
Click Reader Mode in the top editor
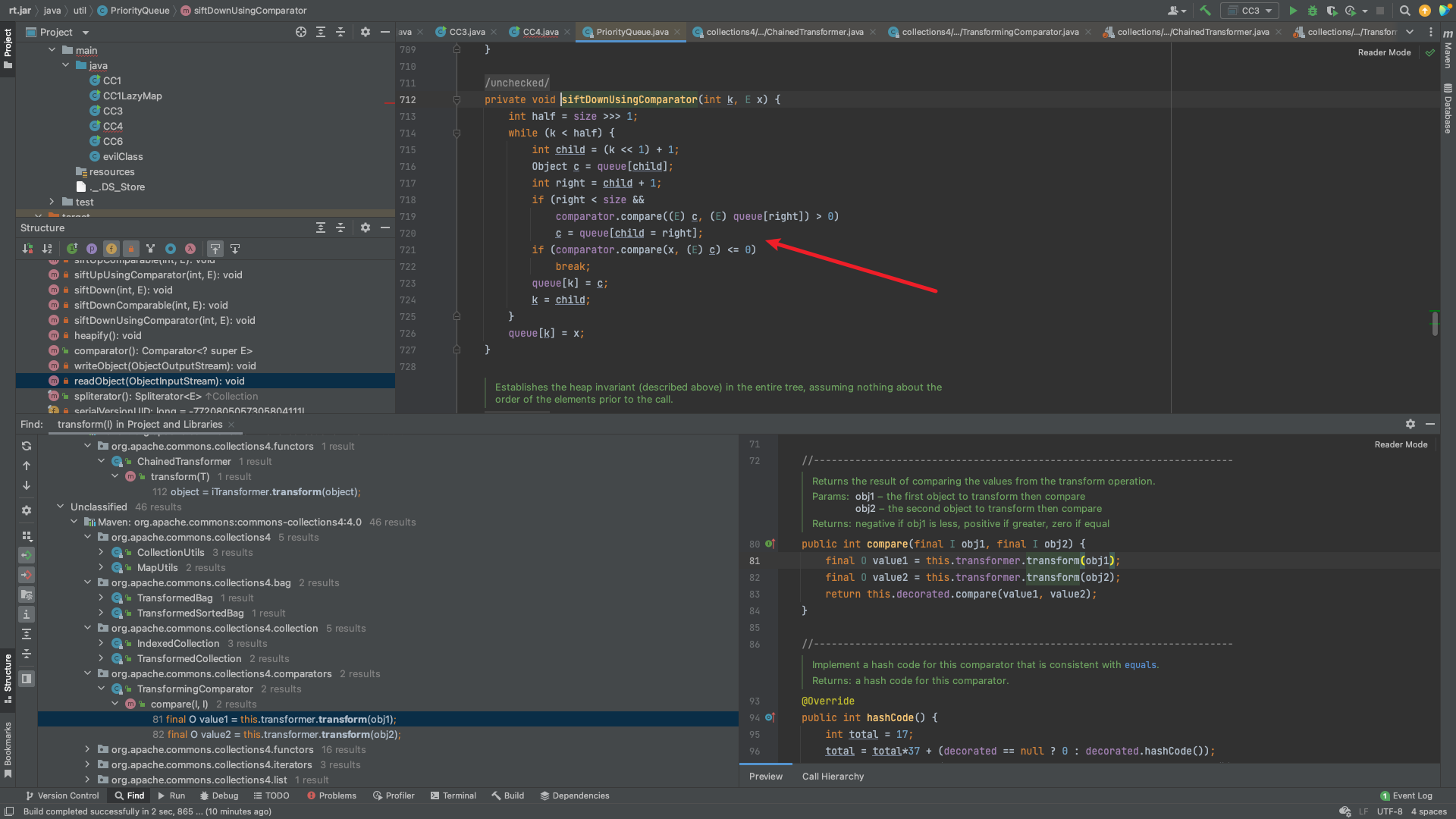[1384, 52]
